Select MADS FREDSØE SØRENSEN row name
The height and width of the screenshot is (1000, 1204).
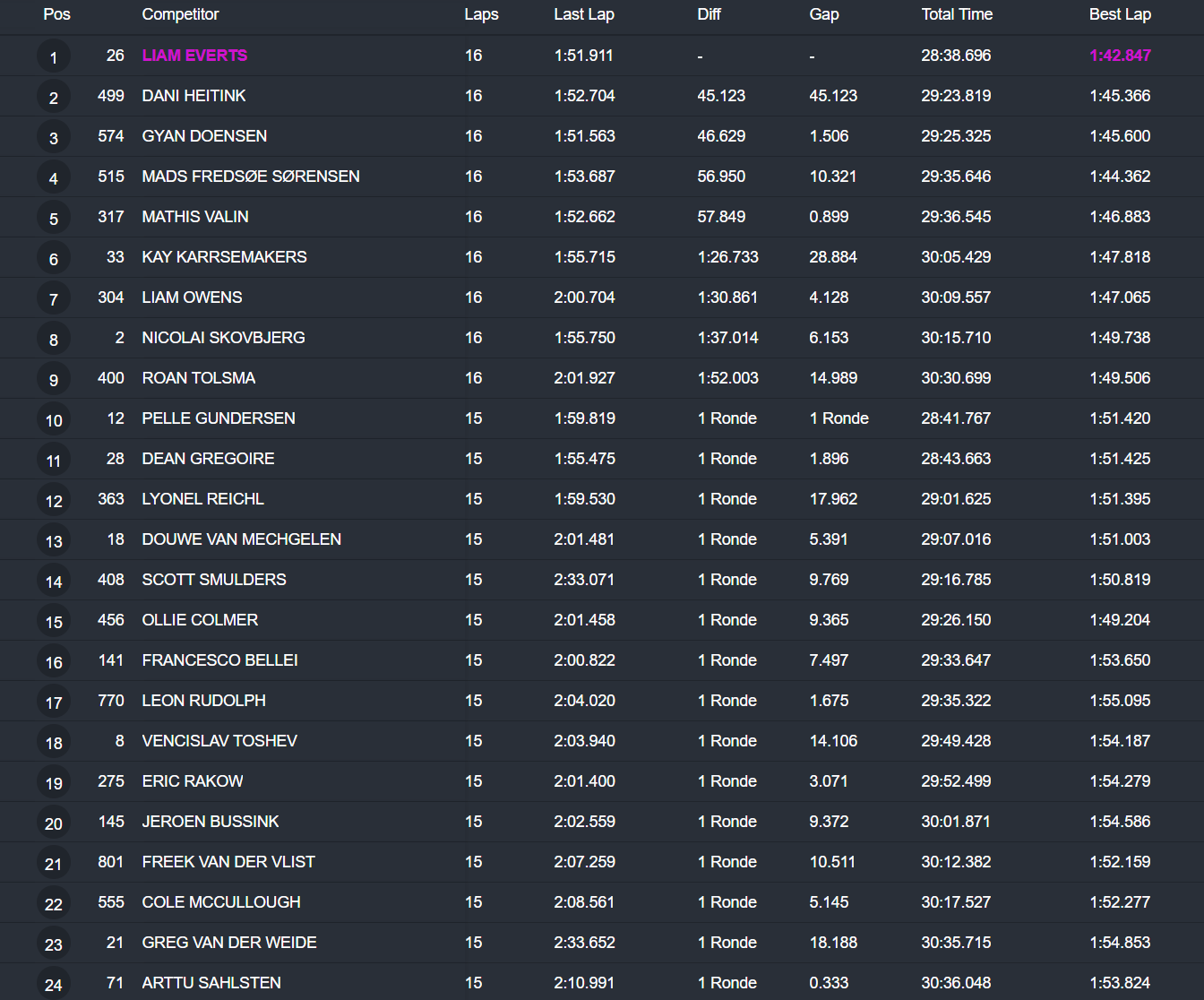pos(251,177)
